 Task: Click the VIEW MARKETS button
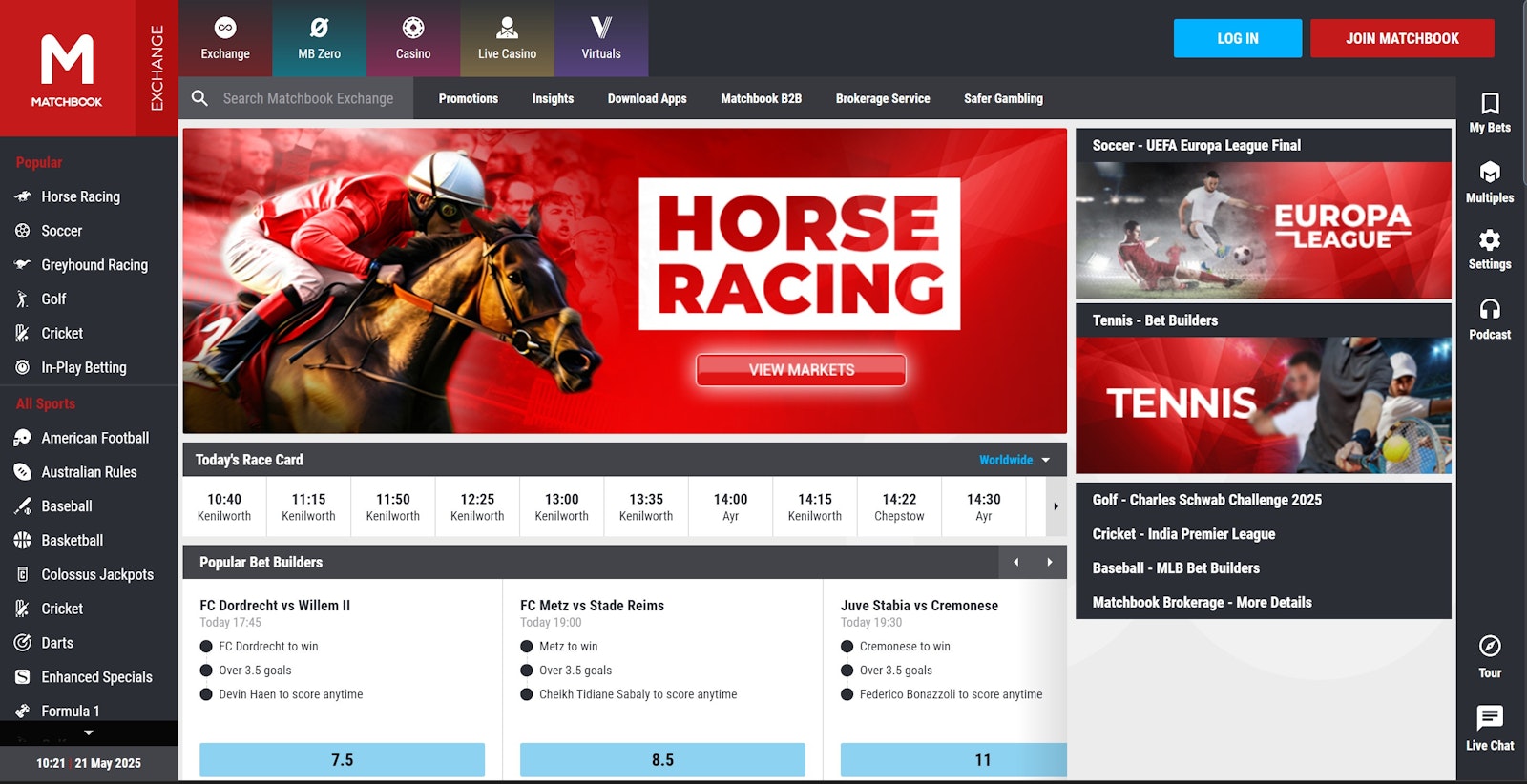tap(801, 370)
